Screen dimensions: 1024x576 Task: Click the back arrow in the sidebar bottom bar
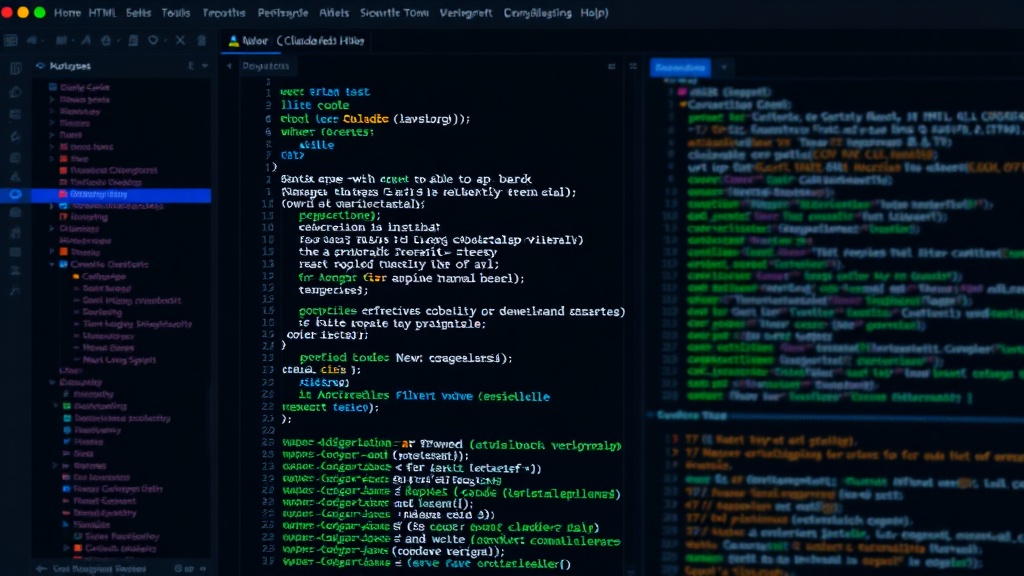pos(41,569)
